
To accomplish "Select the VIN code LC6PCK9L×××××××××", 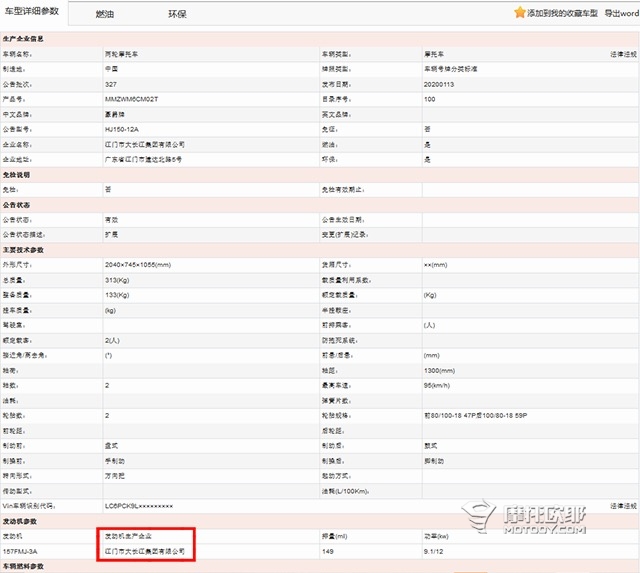I will click(139, 506).
